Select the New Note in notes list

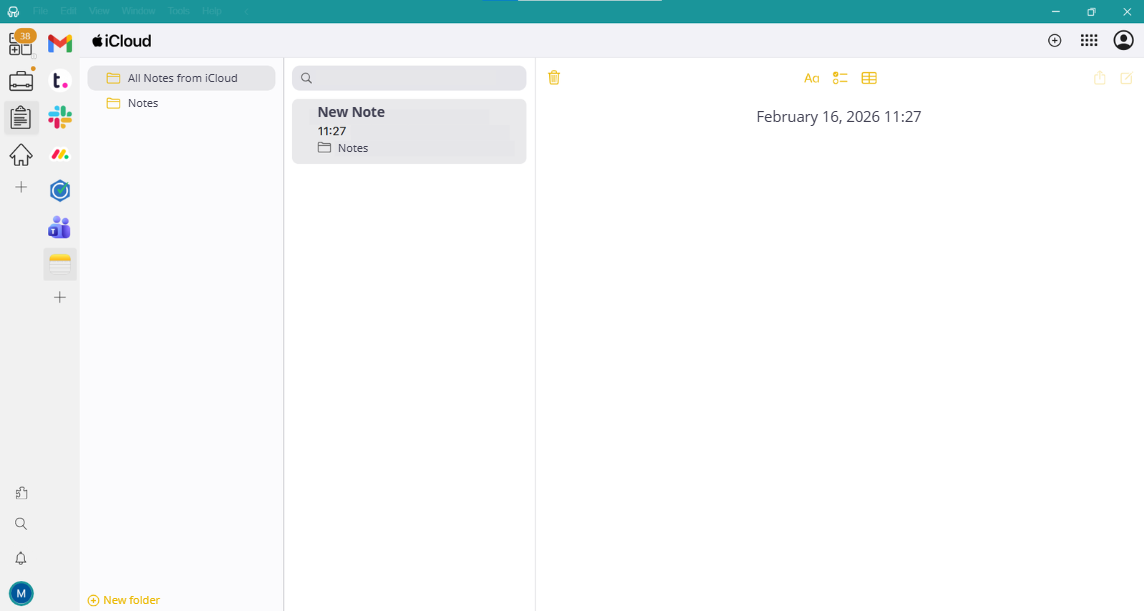[x=408, y=130]
